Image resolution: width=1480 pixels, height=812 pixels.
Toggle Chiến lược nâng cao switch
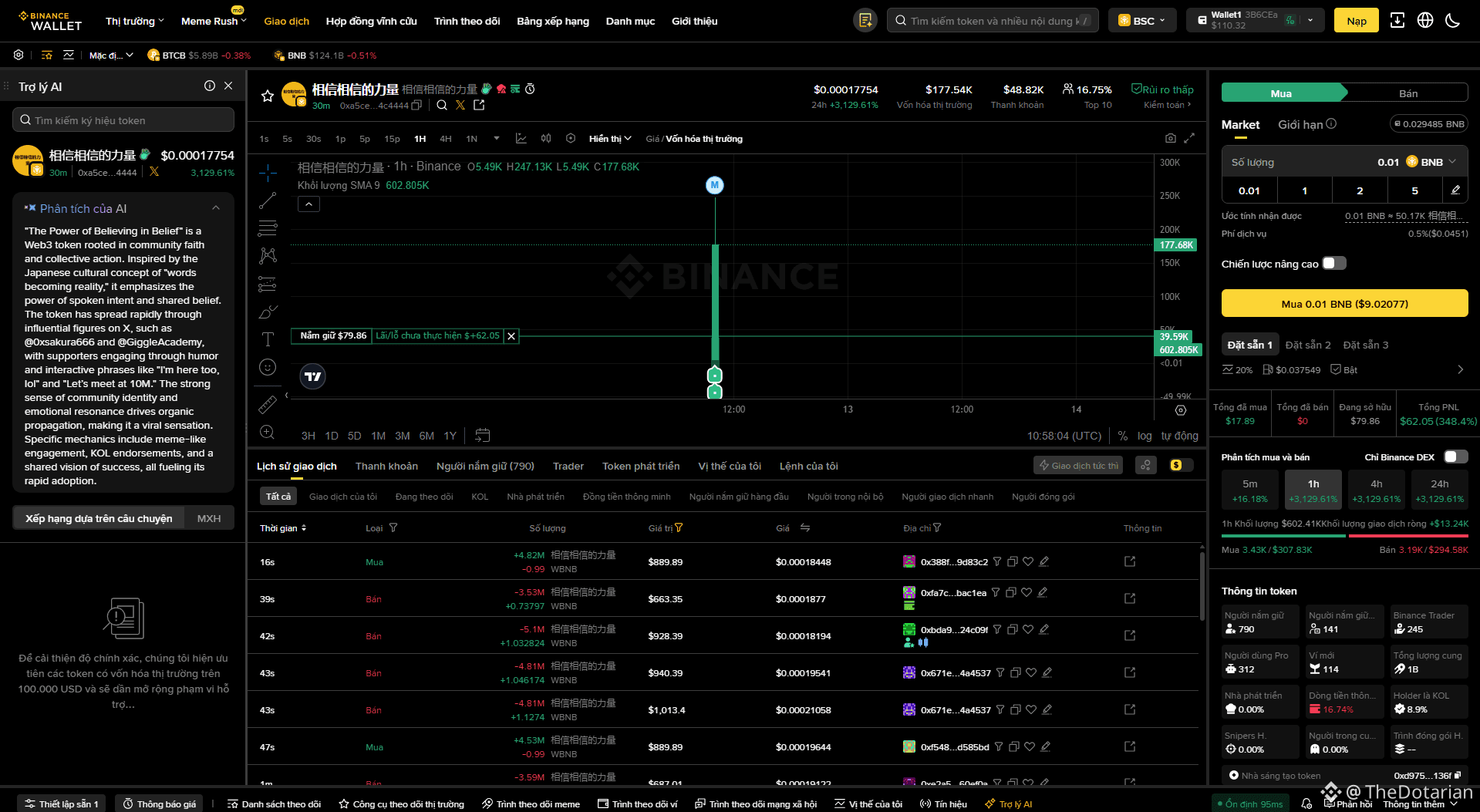(x=1334, y=264)
